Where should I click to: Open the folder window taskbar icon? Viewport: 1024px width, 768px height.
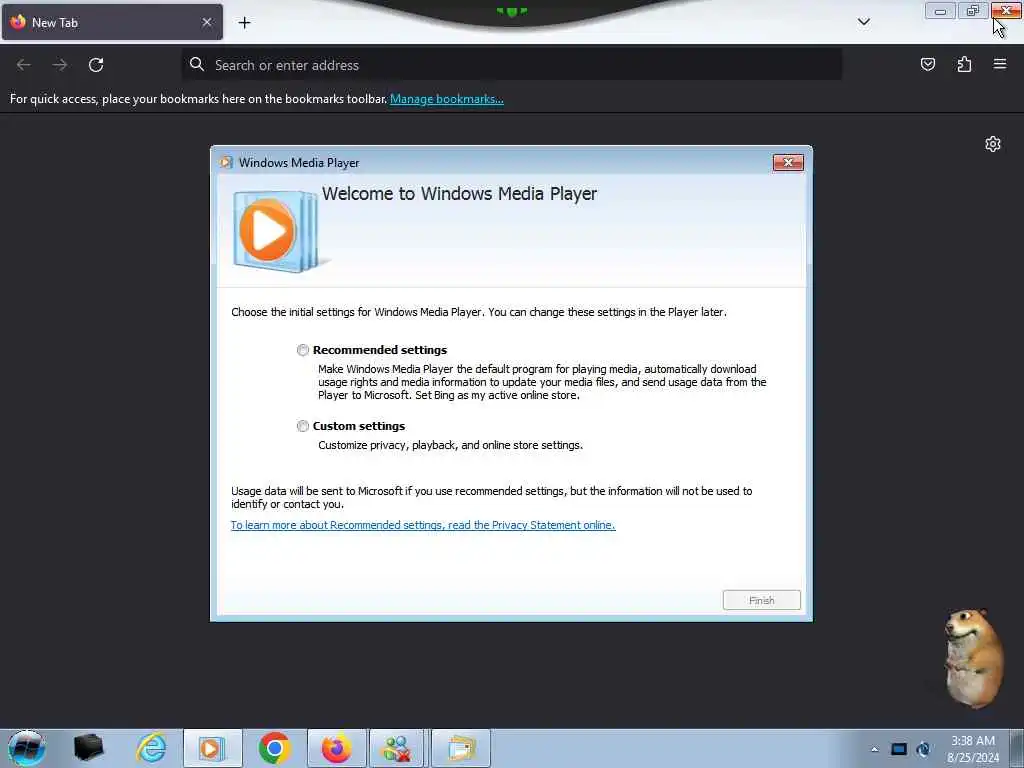point(460,748)
